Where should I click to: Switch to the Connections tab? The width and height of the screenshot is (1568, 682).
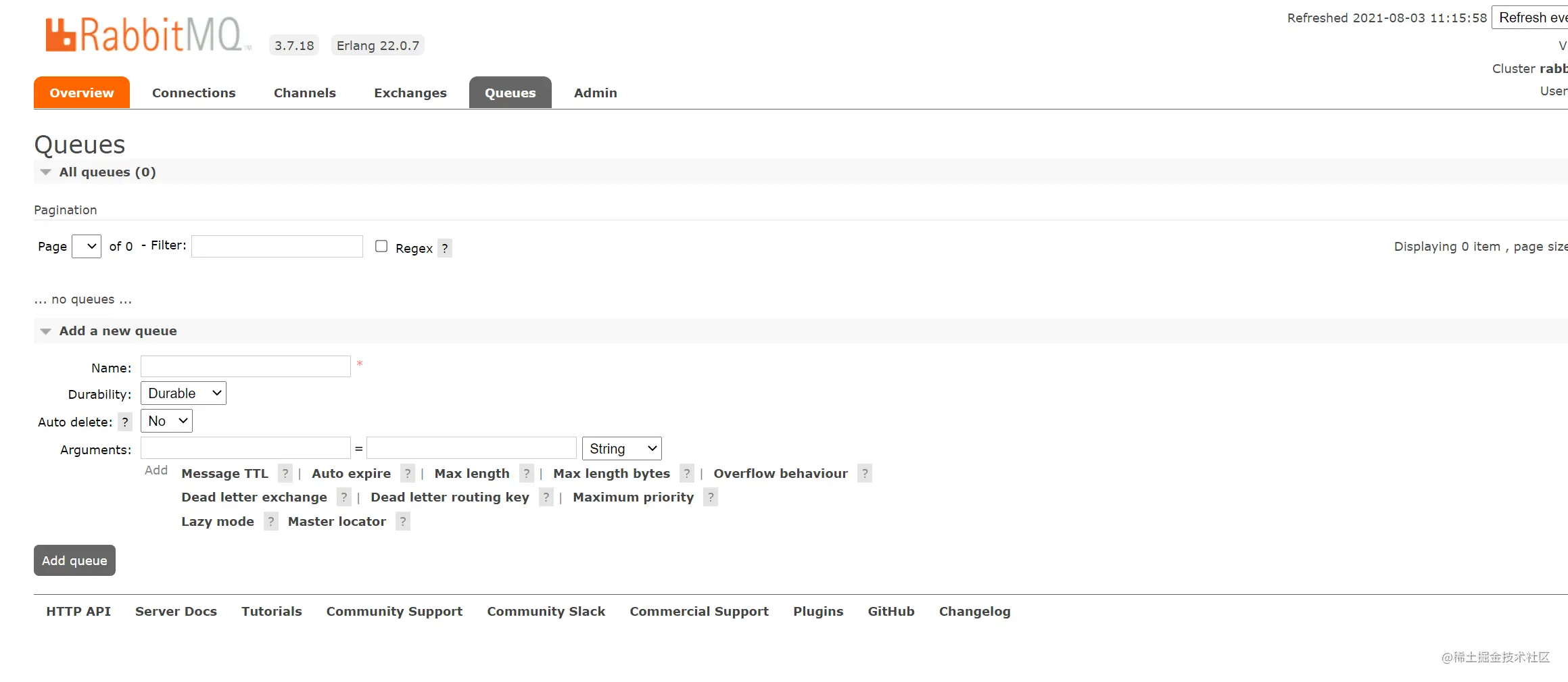(x=194, y=93)
